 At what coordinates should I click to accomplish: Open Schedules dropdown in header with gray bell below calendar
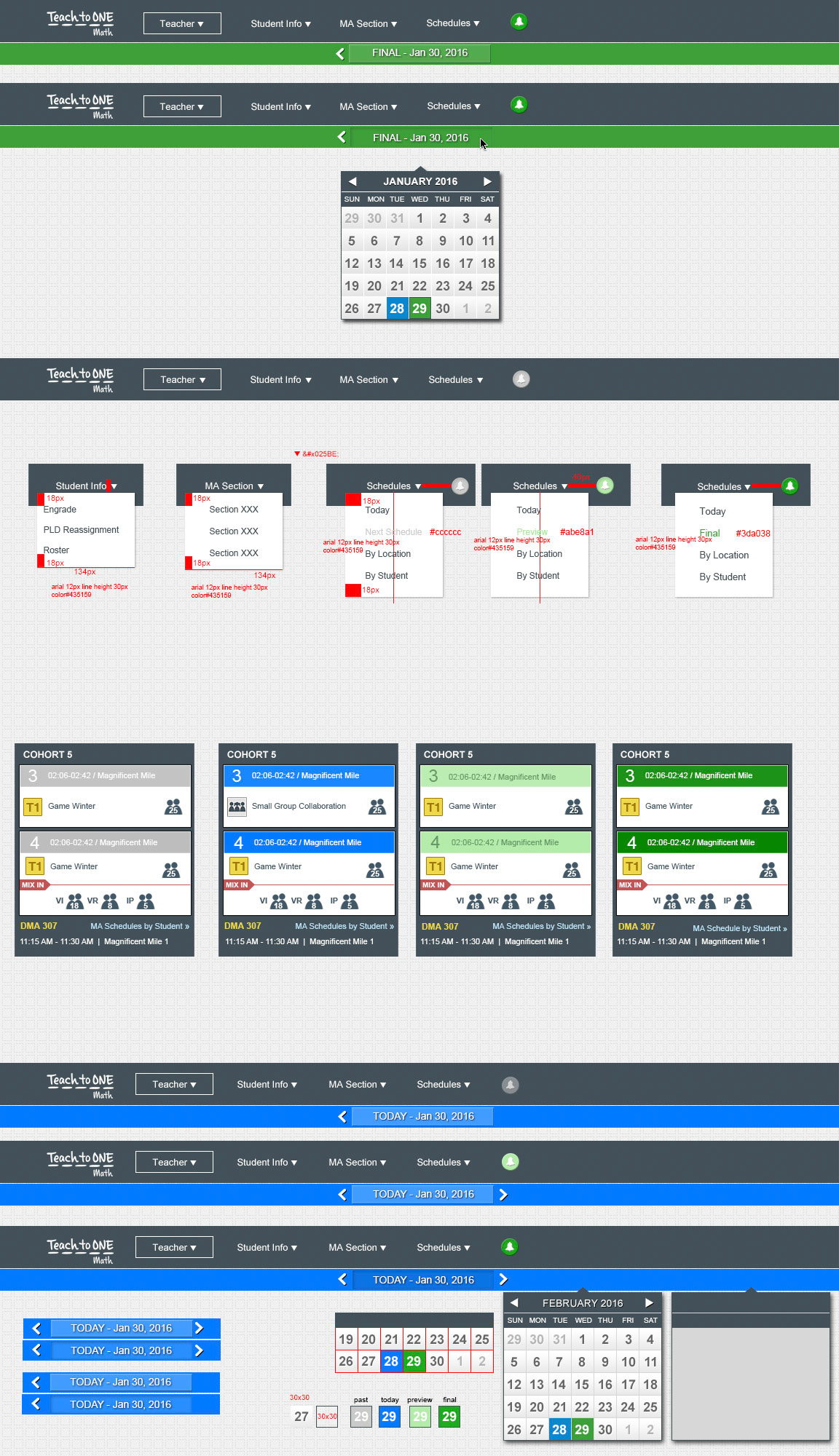coord(455,379)
